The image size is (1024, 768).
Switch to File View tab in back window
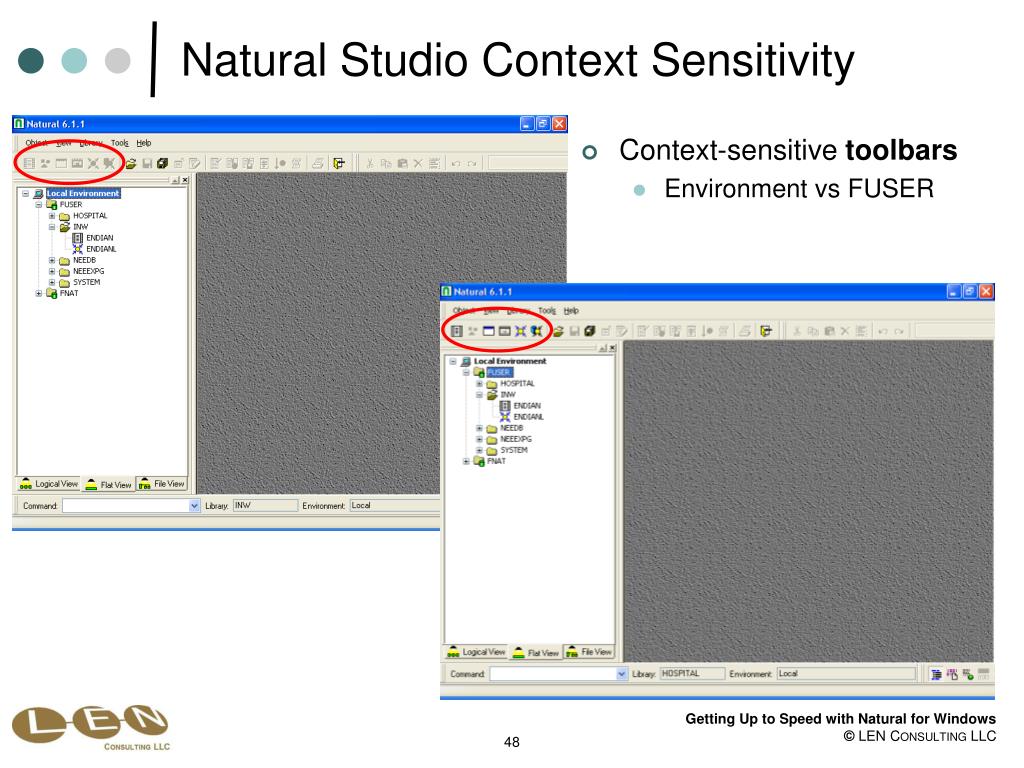pos(162,484)
